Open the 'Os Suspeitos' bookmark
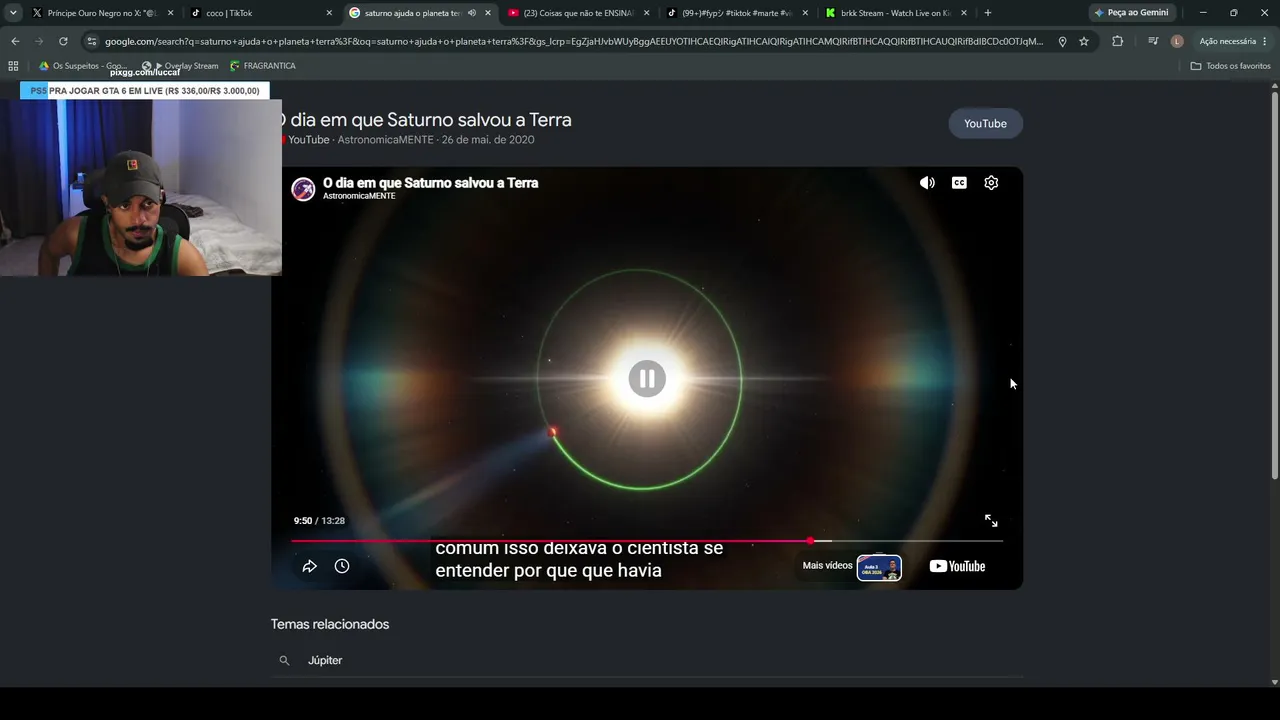The width and height of the screenshot is (1280, 720). coord(83,66)
